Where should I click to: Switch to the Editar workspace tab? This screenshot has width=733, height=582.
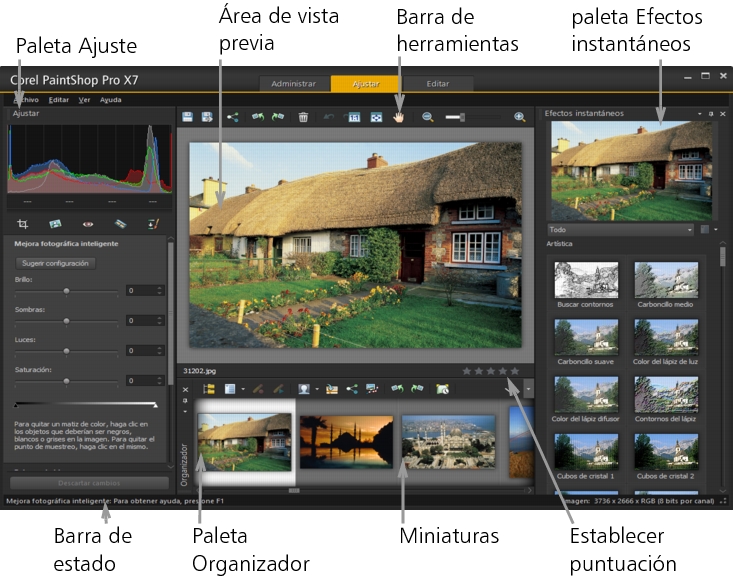click(x=437, y=84)
